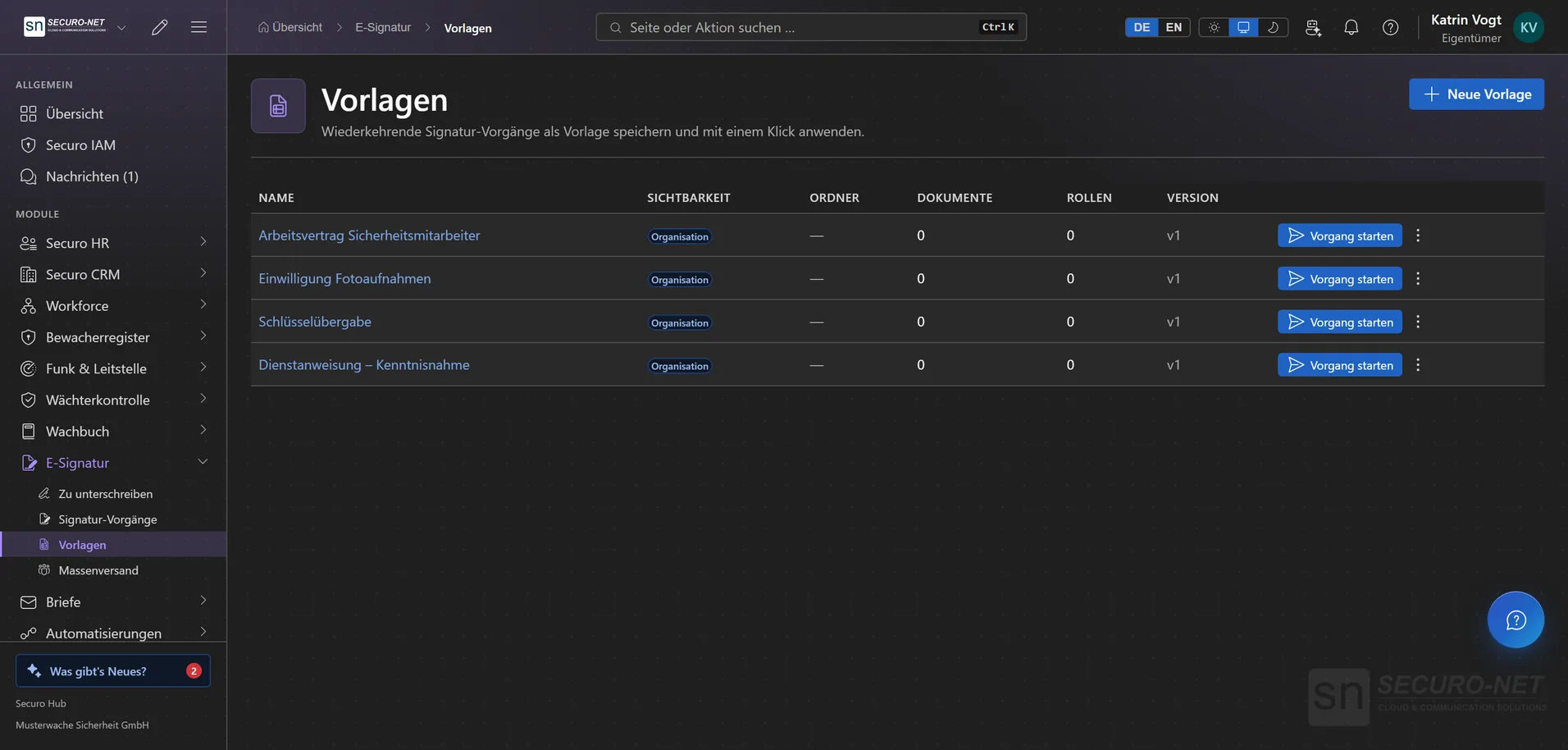The width and height of the screenshot is (1568, 750).
Task: Open more options for Schlüsselübergabe row
Action: point(1418,322)
